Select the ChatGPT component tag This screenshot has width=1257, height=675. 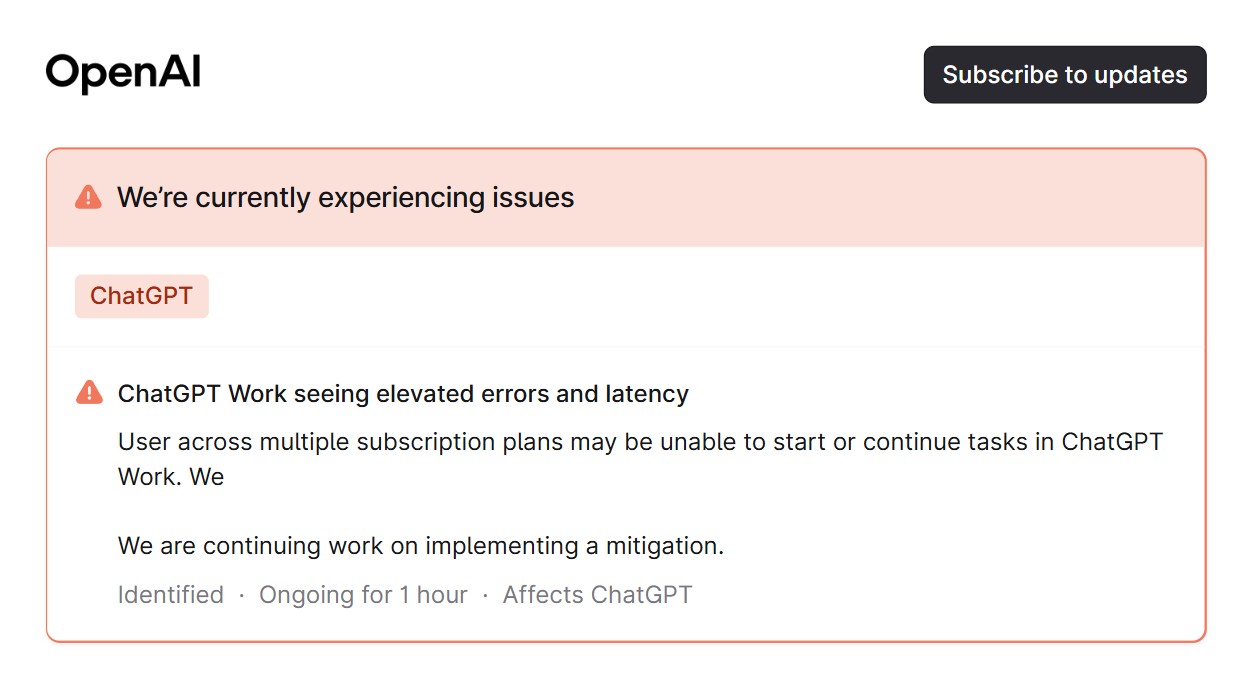(142, 296)
